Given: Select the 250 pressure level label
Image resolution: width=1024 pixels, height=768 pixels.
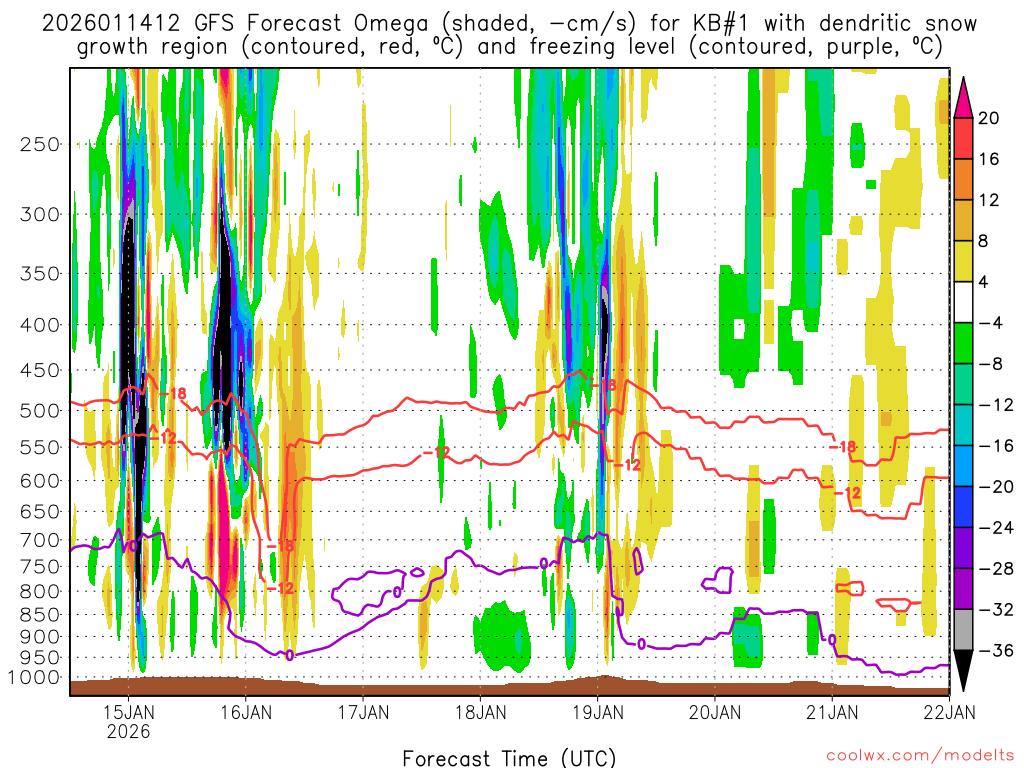Looking at the screenshot, I should click(40, 144).
